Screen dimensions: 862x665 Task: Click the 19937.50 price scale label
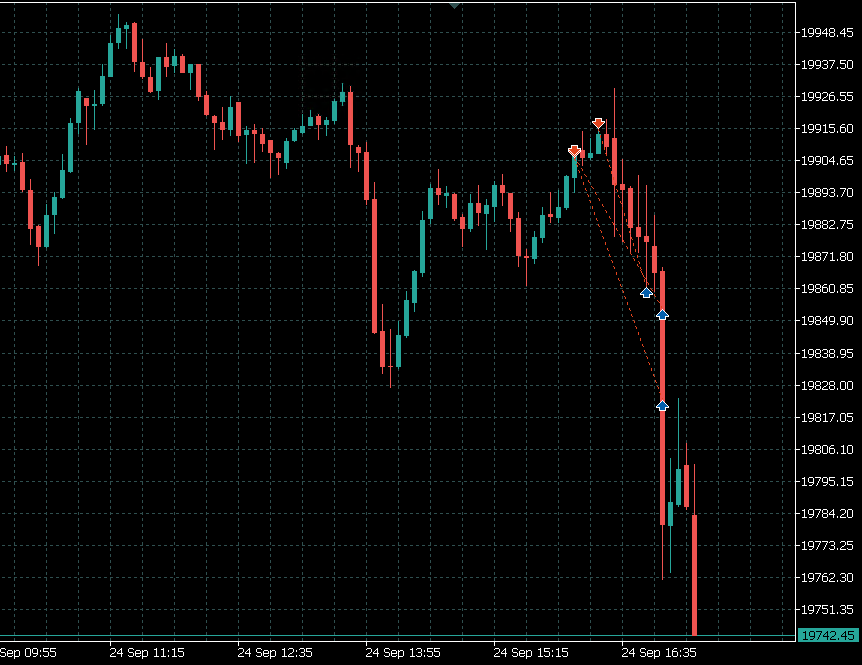pyautogui.click(x=827, y=64)
